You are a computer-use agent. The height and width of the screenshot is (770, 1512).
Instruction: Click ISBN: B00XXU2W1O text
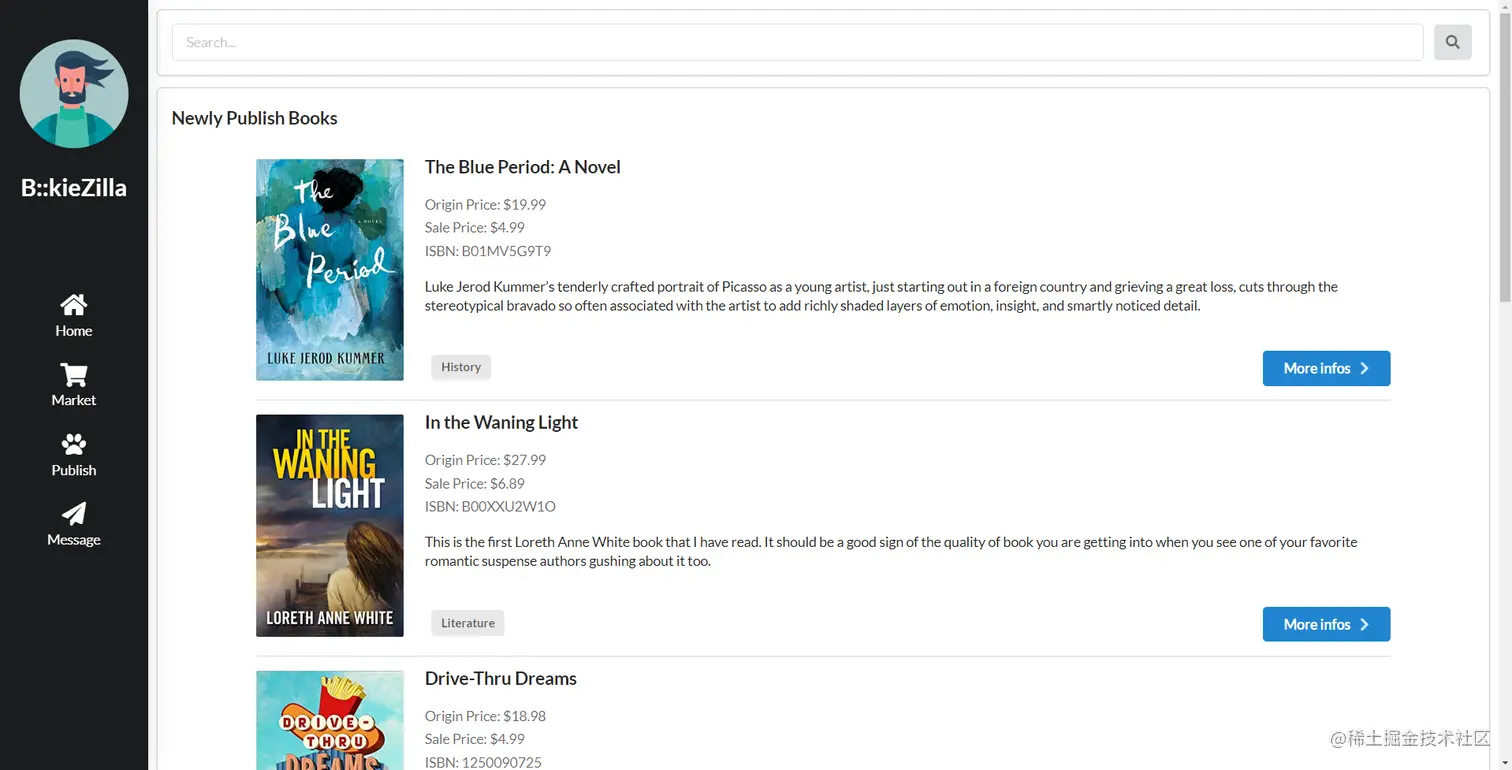(490, 507)
